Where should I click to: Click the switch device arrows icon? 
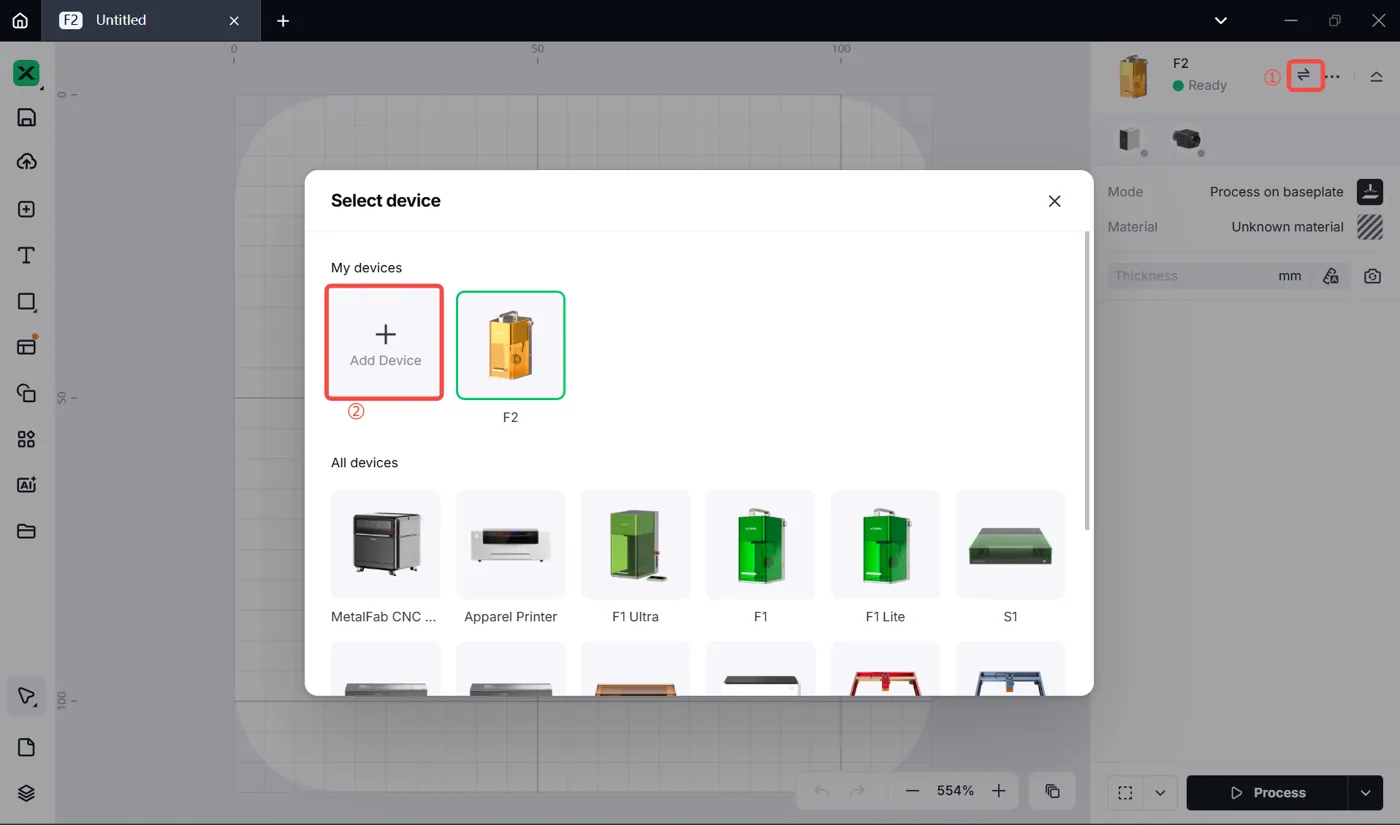point(1304,75)
